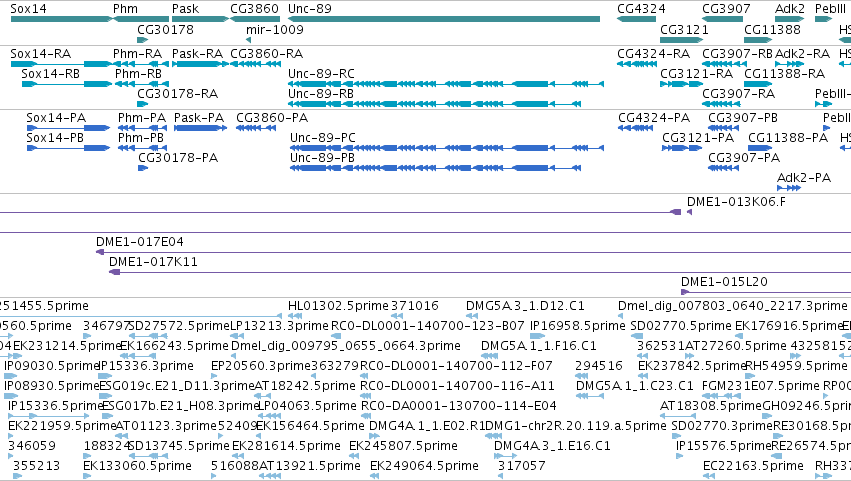Image resolution: width=851 pixels, height=481 pixels.
Task: Click the Sox14-PB protein label
Action: tap(55, 137)
